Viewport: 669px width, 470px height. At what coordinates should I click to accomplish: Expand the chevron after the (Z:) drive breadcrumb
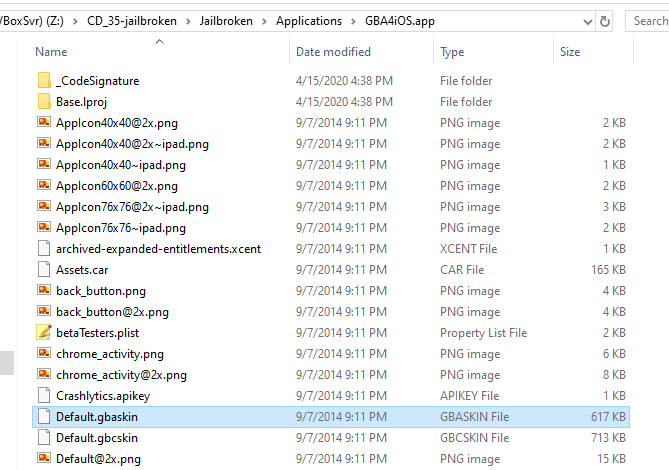pyautogui.click(x=75, y=21)
